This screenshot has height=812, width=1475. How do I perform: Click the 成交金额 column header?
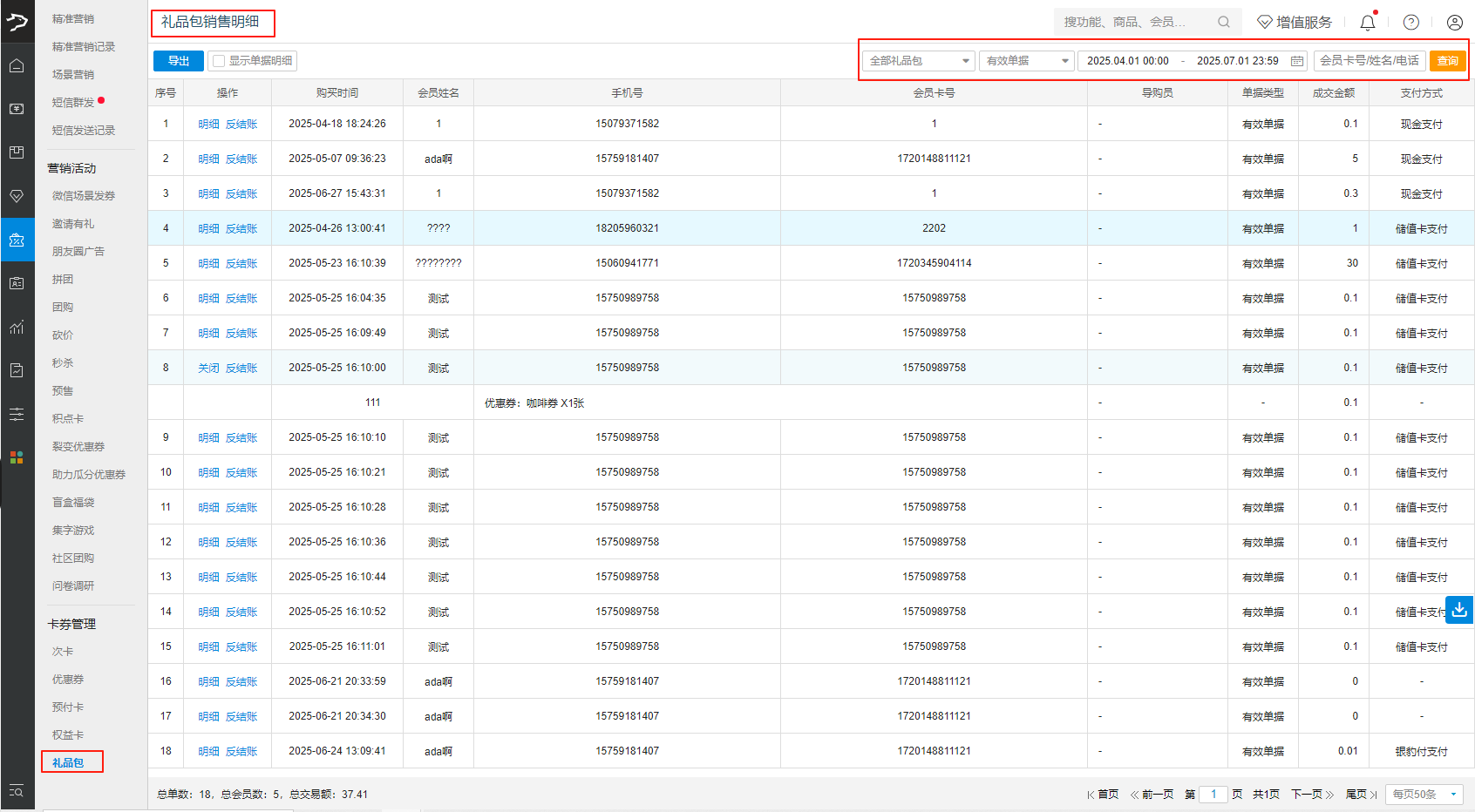(1334, 93)
